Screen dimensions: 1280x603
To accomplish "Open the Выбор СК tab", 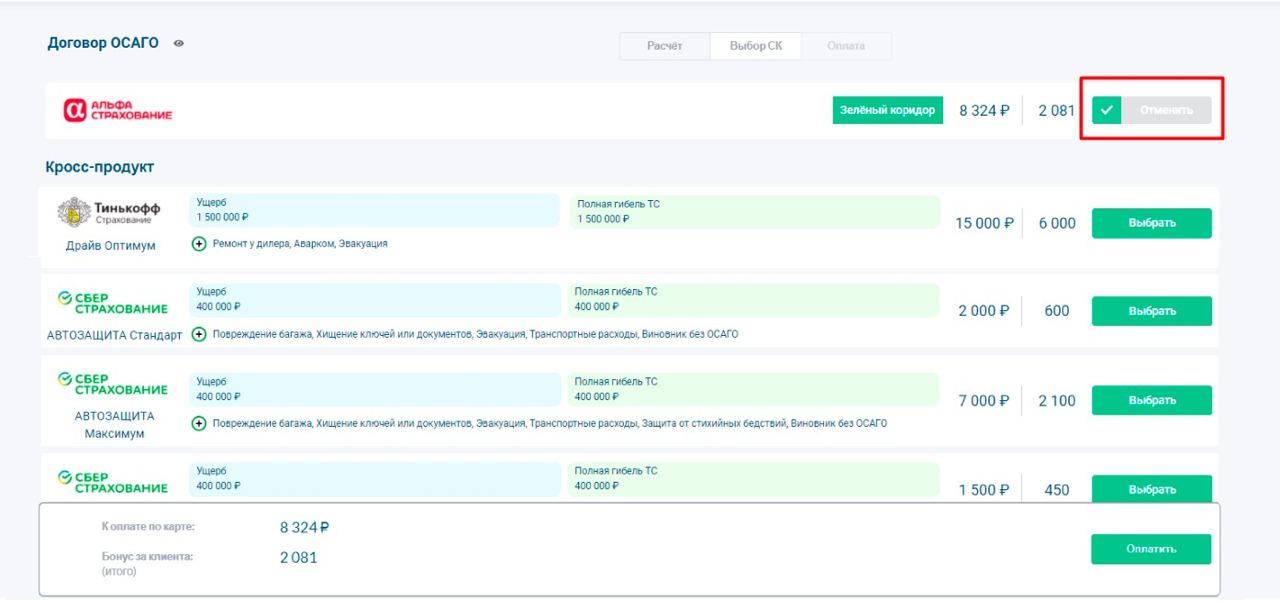I will click(756, 46).
